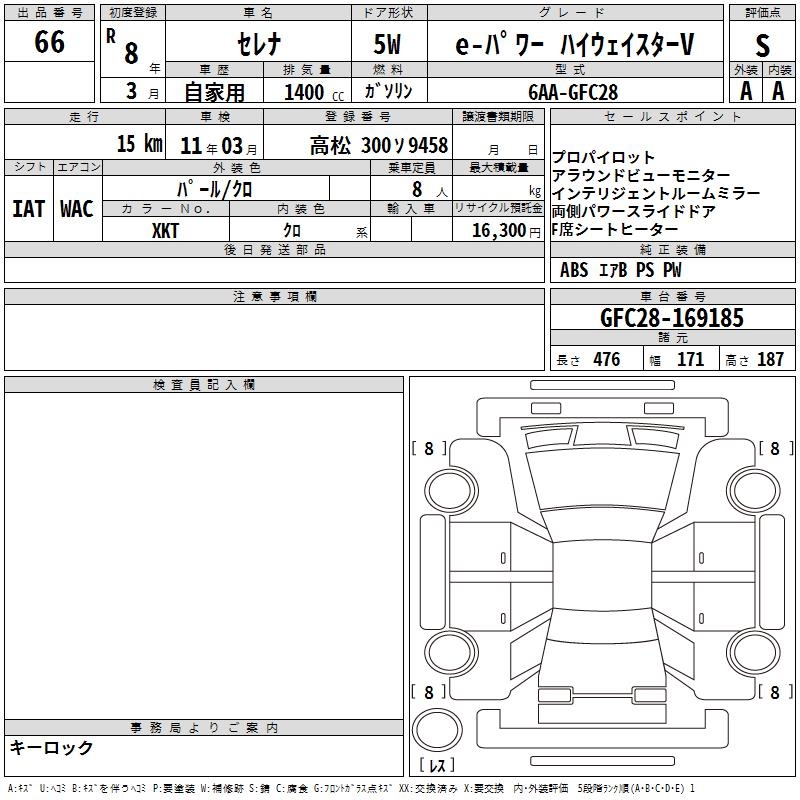Click the [レス] marker under the diagram
800x800 pixels.
440,765
